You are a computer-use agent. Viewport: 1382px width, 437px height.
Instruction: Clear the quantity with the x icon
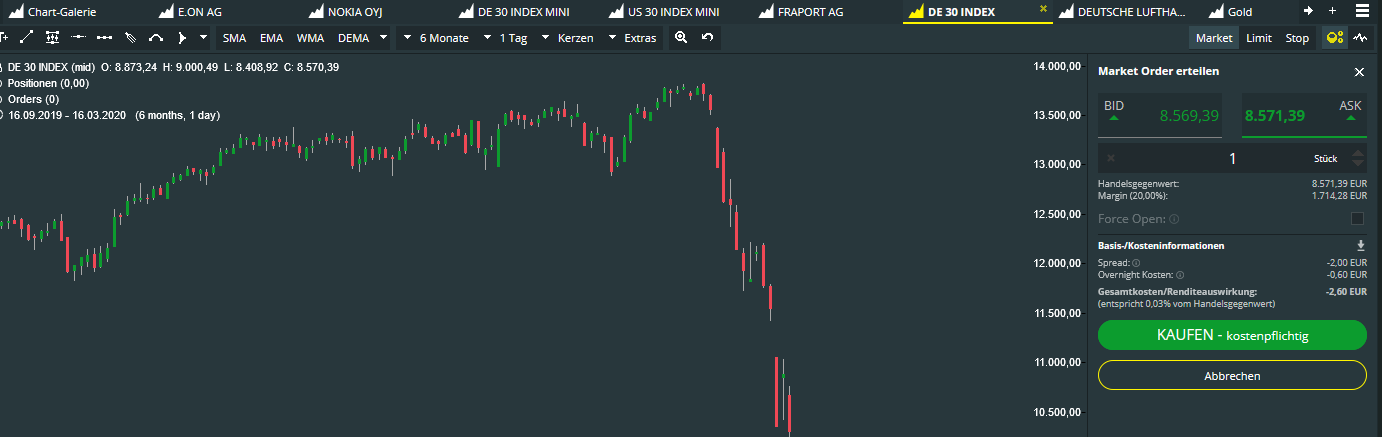[1111, 158]
